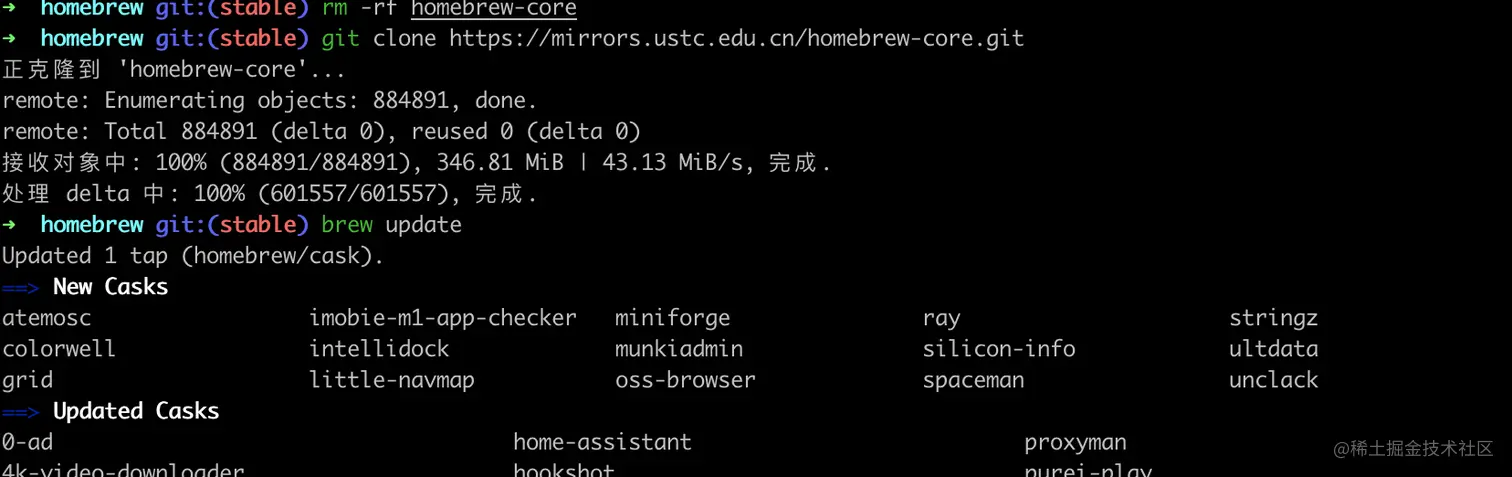The image size is (1512, 477).
Task: Click the blue arrow beside Updated Casks
Action: click(20, 412)
